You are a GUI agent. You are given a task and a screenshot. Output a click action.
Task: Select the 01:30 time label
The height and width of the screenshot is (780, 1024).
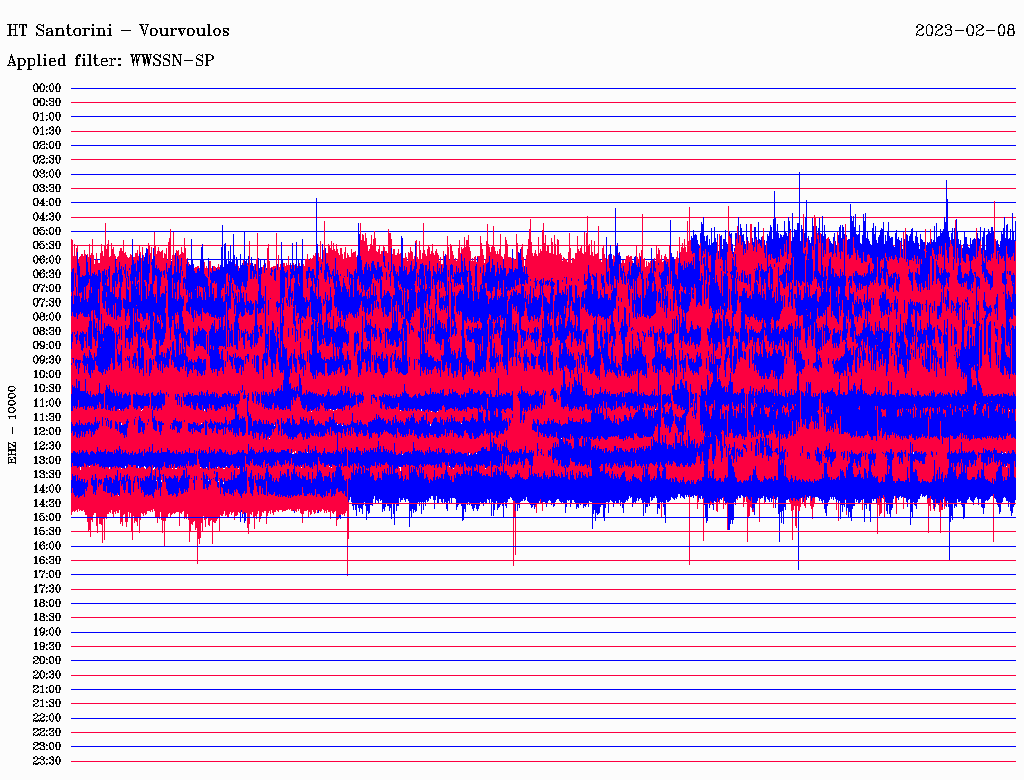[x=47, y=131]
